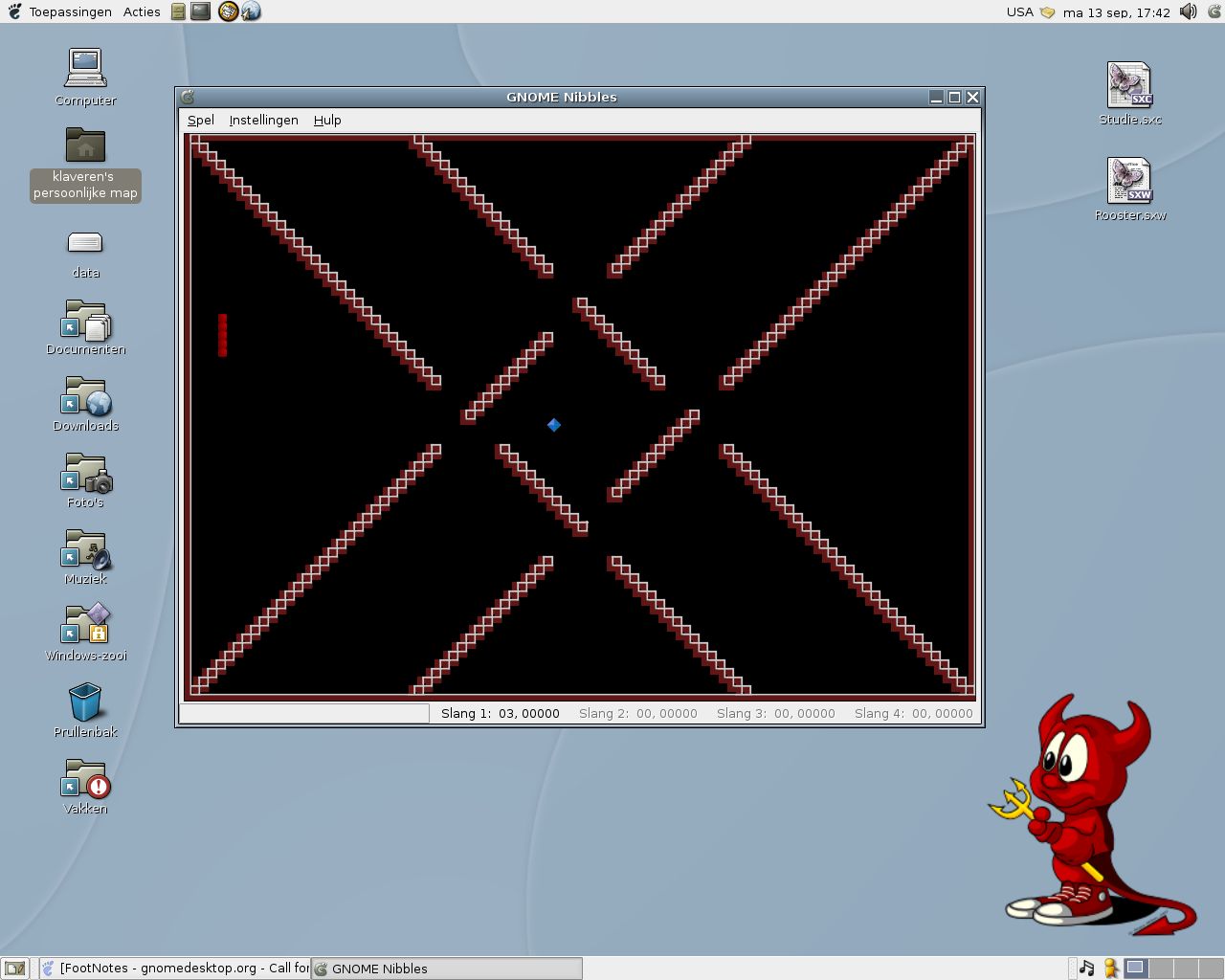
Task: Open the Instellingen menu
Action: pos(263,120)
